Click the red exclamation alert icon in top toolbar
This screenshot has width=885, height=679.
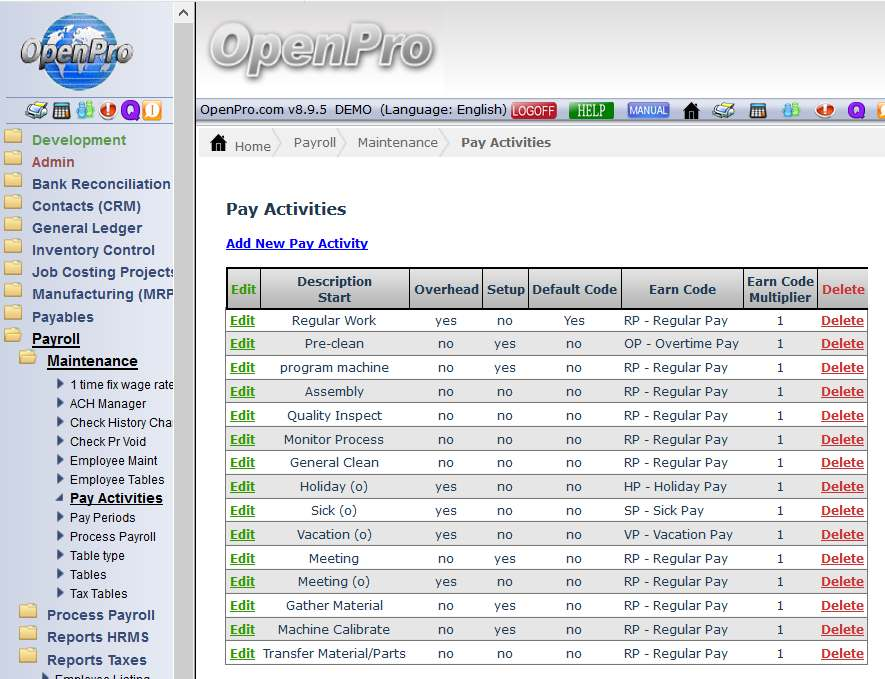(824, 110)
